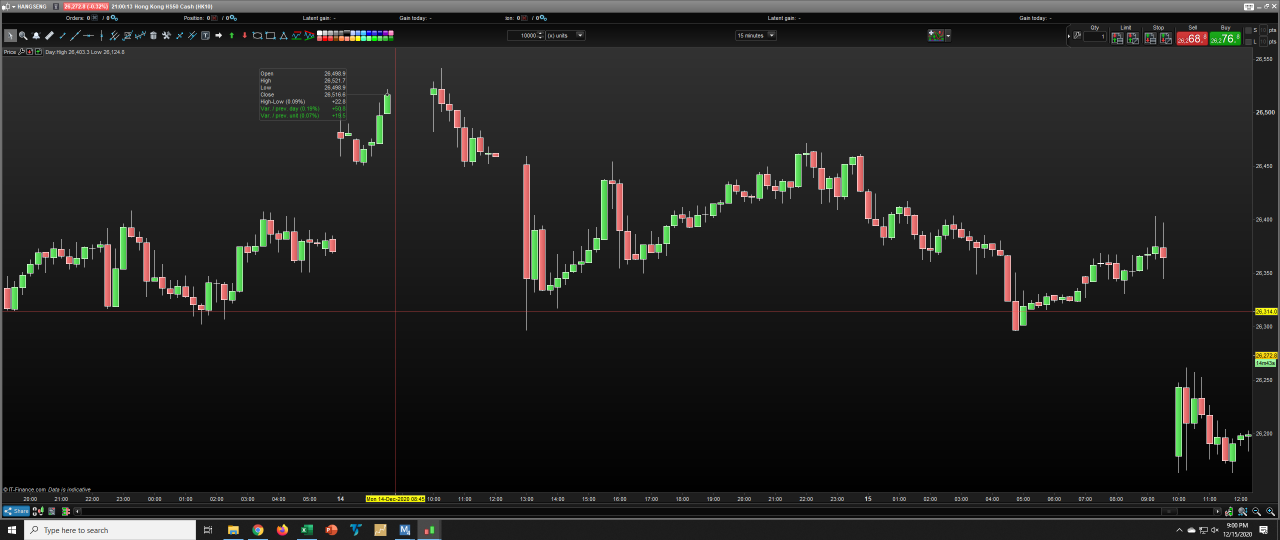The width and height of the screenshot is (1280, 540).
Task: Click the taskbar search box
Action: click(x=110, y=530)
